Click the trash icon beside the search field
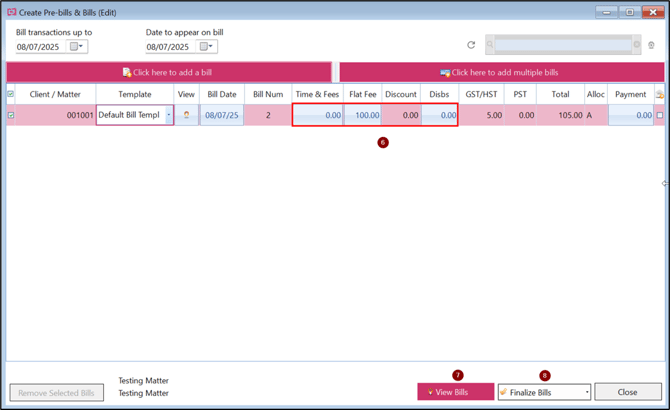 point(651,45)
